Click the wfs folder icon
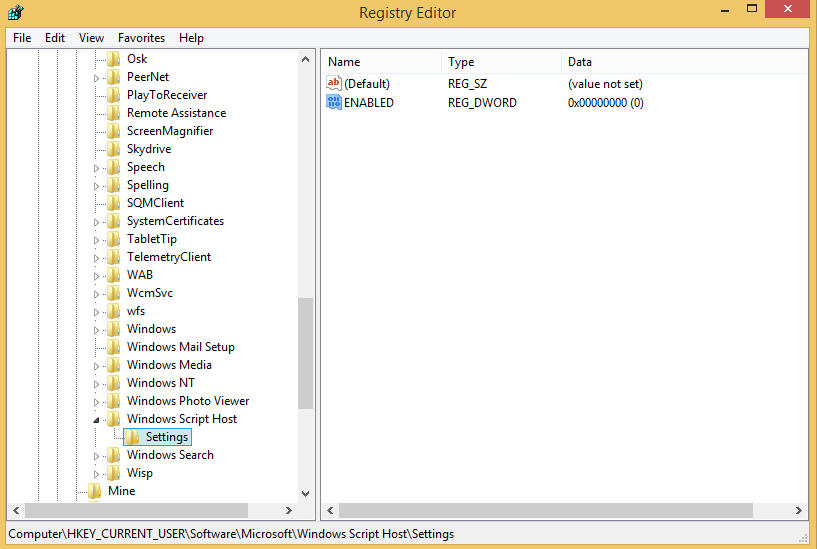 pyautogui.click(x=114, y=311)
